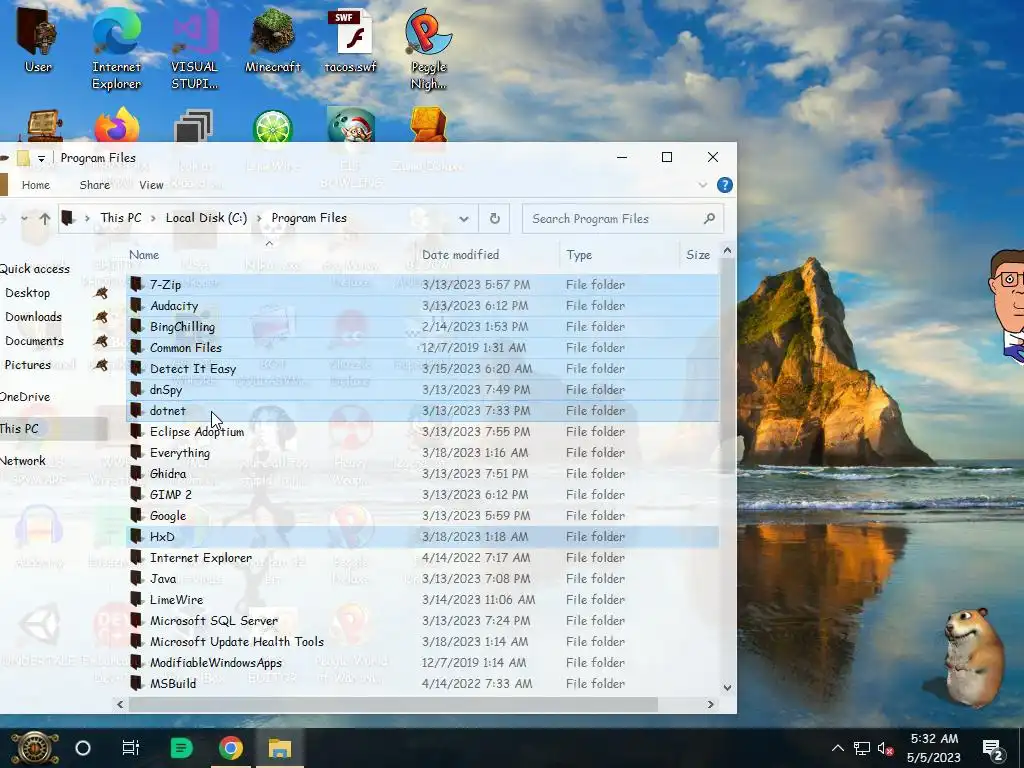Screen dimensions: 1024x768
Task: Go up one folder level arrow
Action: point(44,218)
